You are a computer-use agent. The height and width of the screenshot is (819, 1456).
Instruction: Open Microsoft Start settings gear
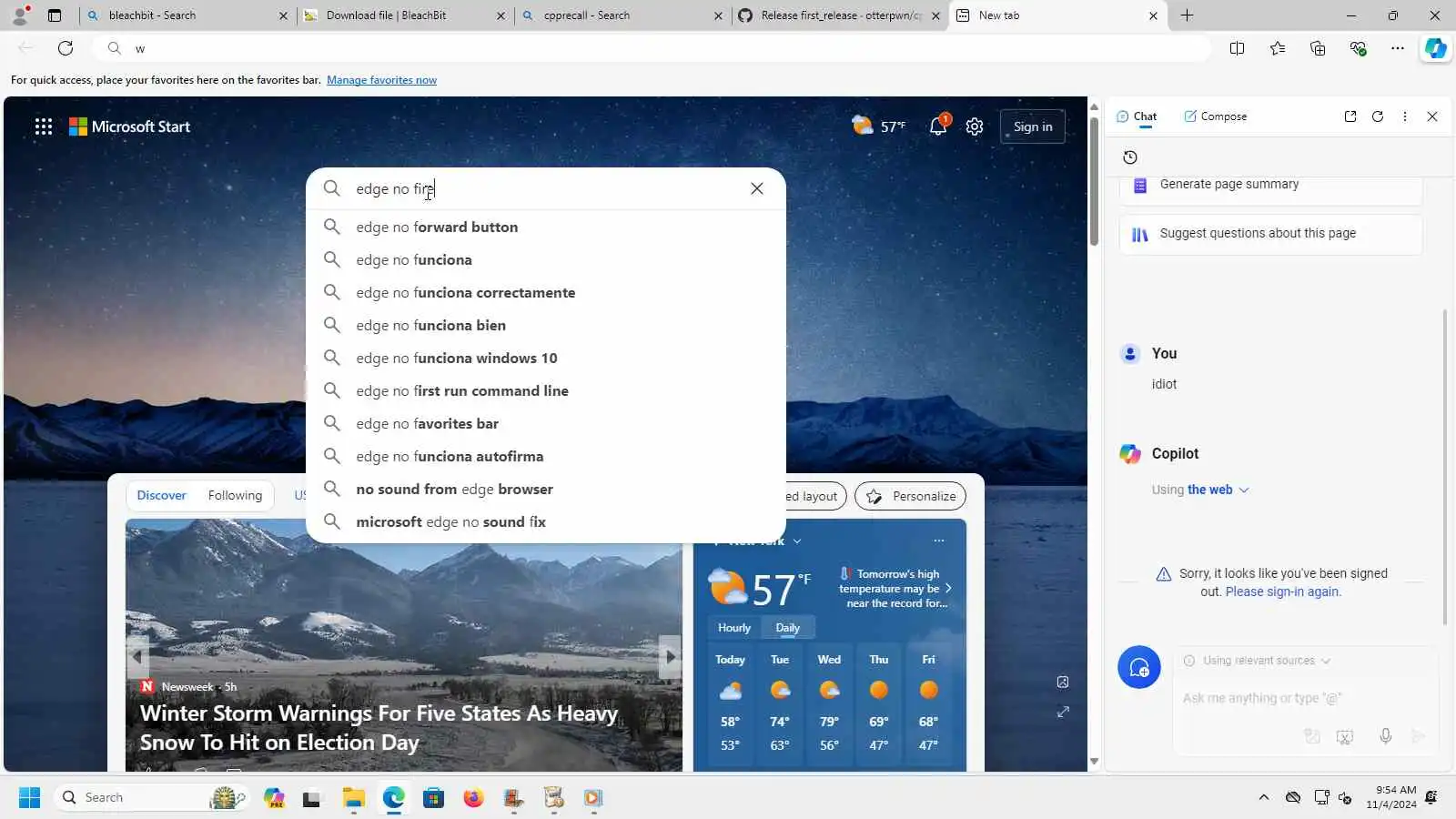pyautogui.click(x=975, y=126)
